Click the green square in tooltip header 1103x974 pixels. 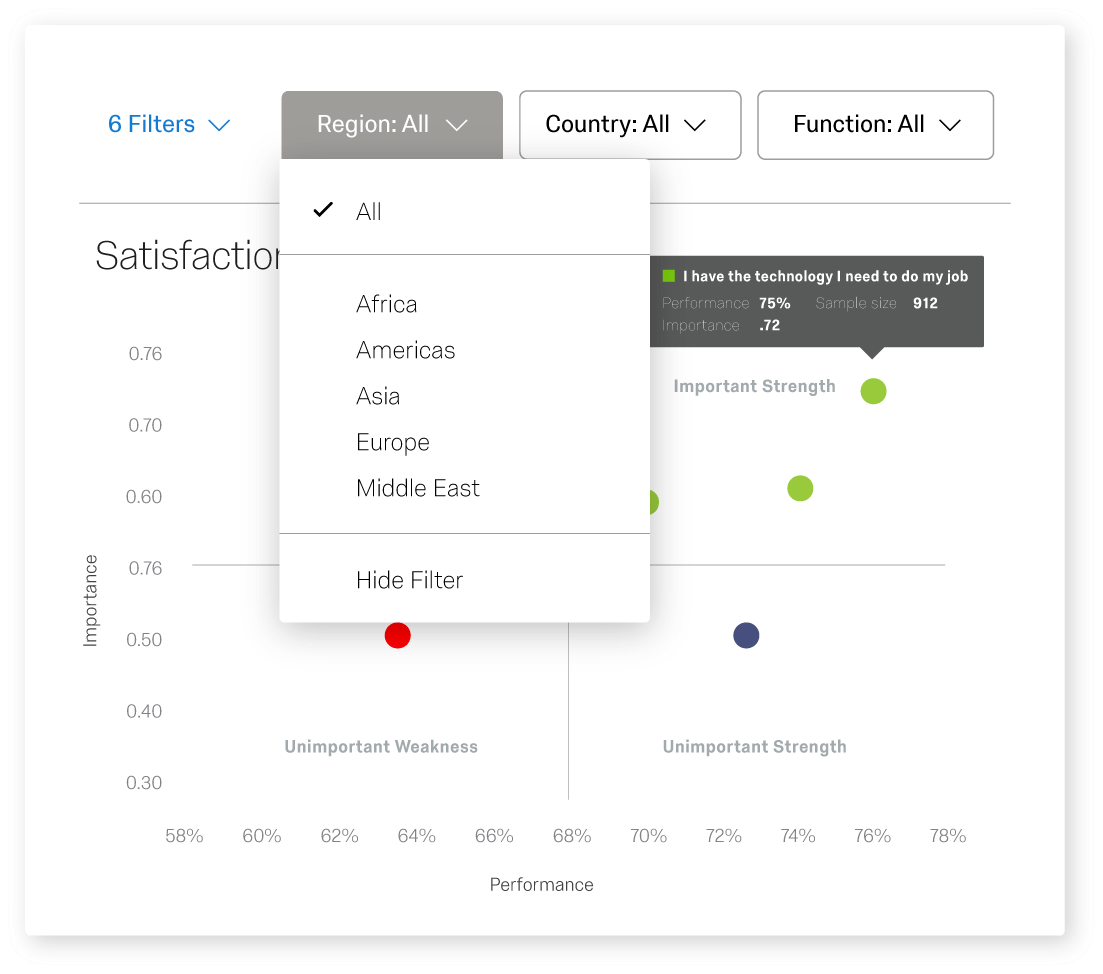pyautogui.click(x=668, y=276)
